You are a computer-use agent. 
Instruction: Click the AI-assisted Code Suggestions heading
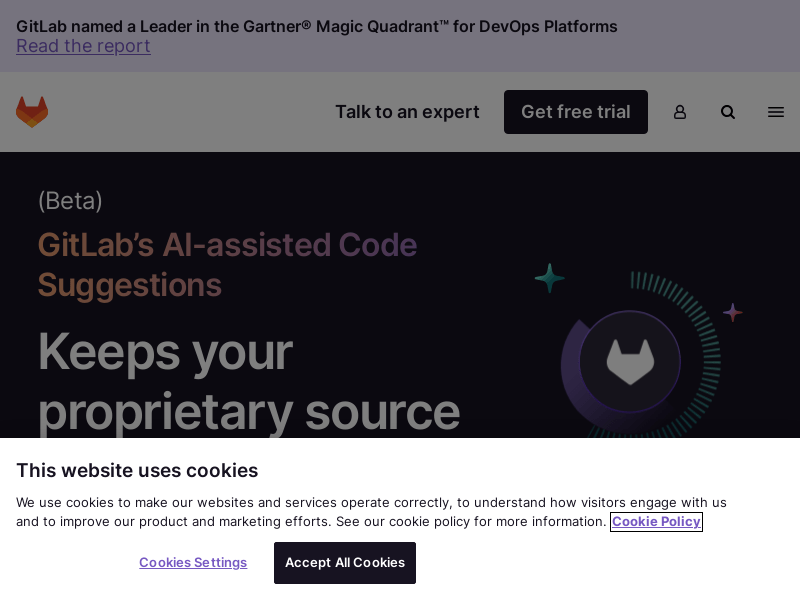(227, 265)
